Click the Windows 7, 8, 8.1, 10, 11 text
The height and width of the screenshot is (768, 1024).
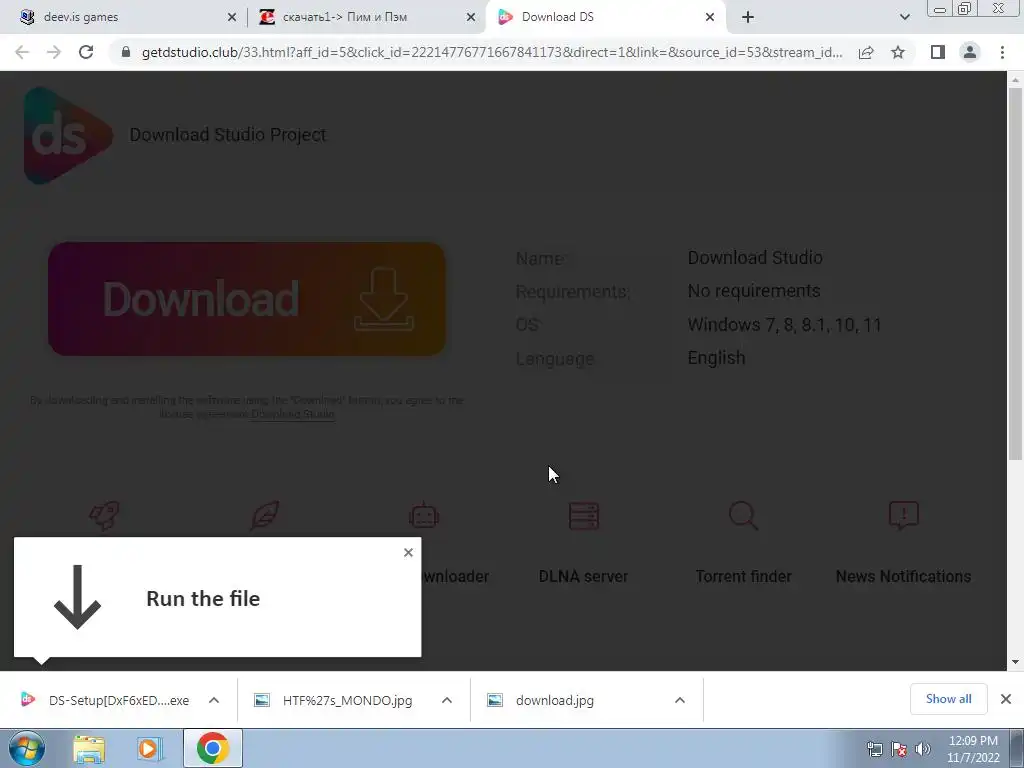[x=784, y=325]
